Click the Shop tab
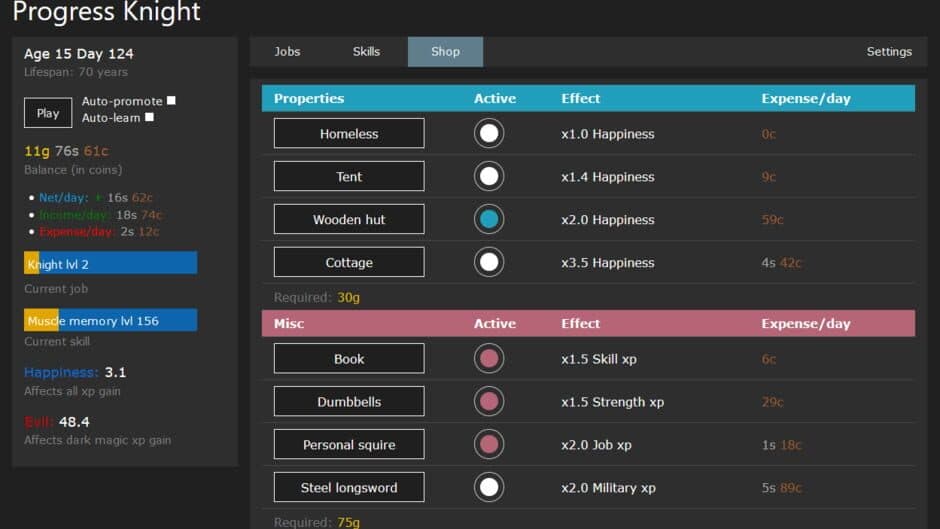 tap(445, 52)
